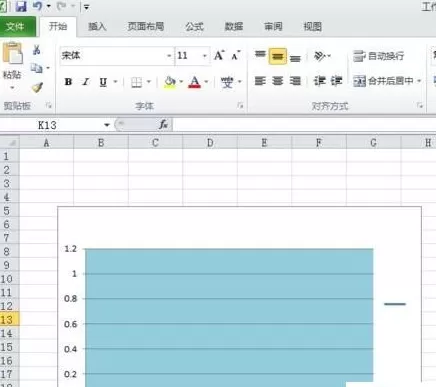Viewport: 436px width, 387px height.
Task: Apply the red font color A
Action: pyautogui.click(x=195, y=82)
